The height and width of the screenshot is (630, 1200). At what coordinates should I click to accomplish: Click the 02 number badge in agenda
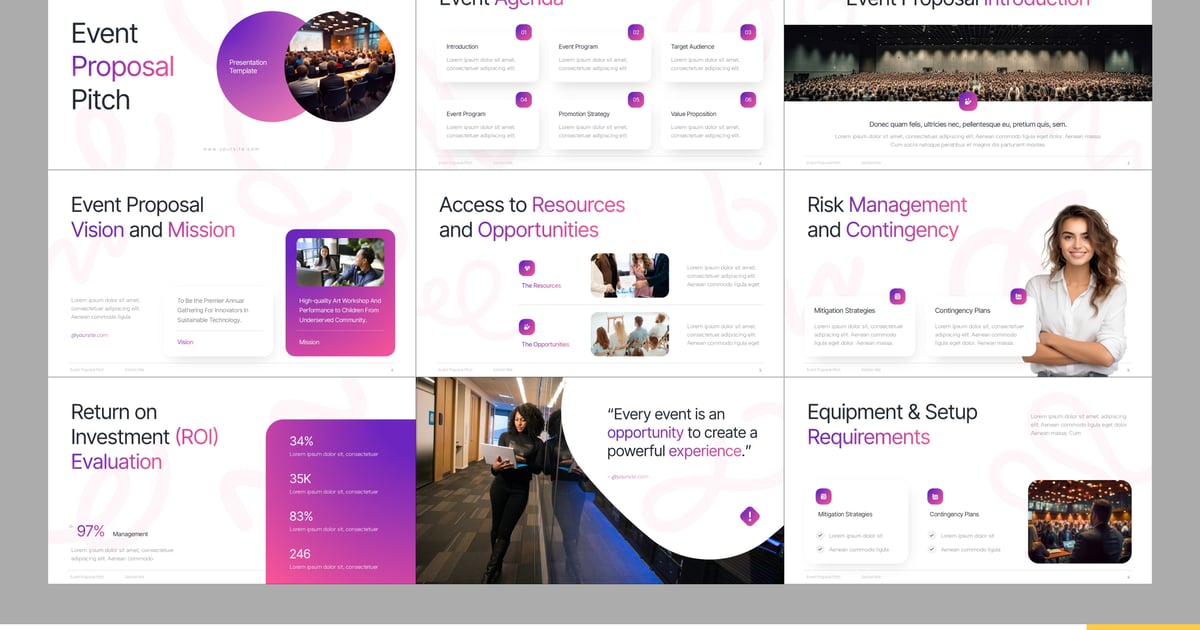coord(635,32)
